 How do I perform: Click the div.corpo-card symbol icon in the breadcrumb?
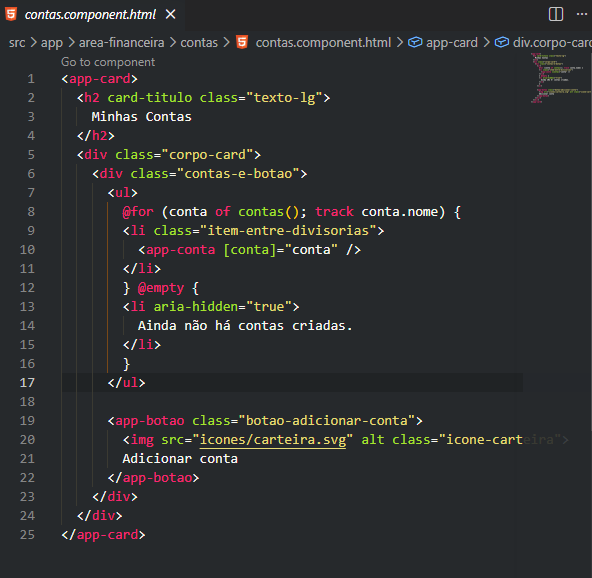tap(502, 42)
